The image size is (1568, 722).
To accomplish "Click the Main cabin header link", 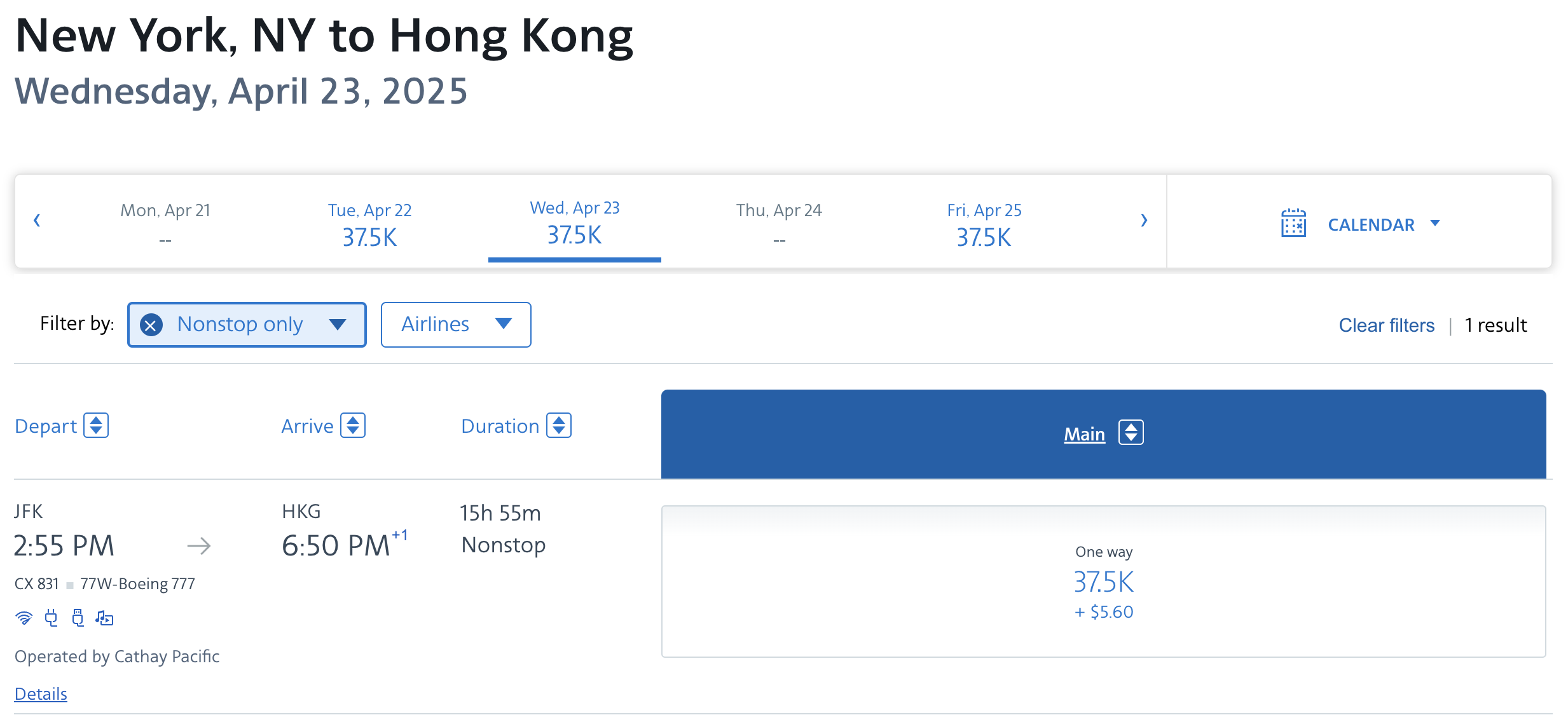I will pos(1084,434).
